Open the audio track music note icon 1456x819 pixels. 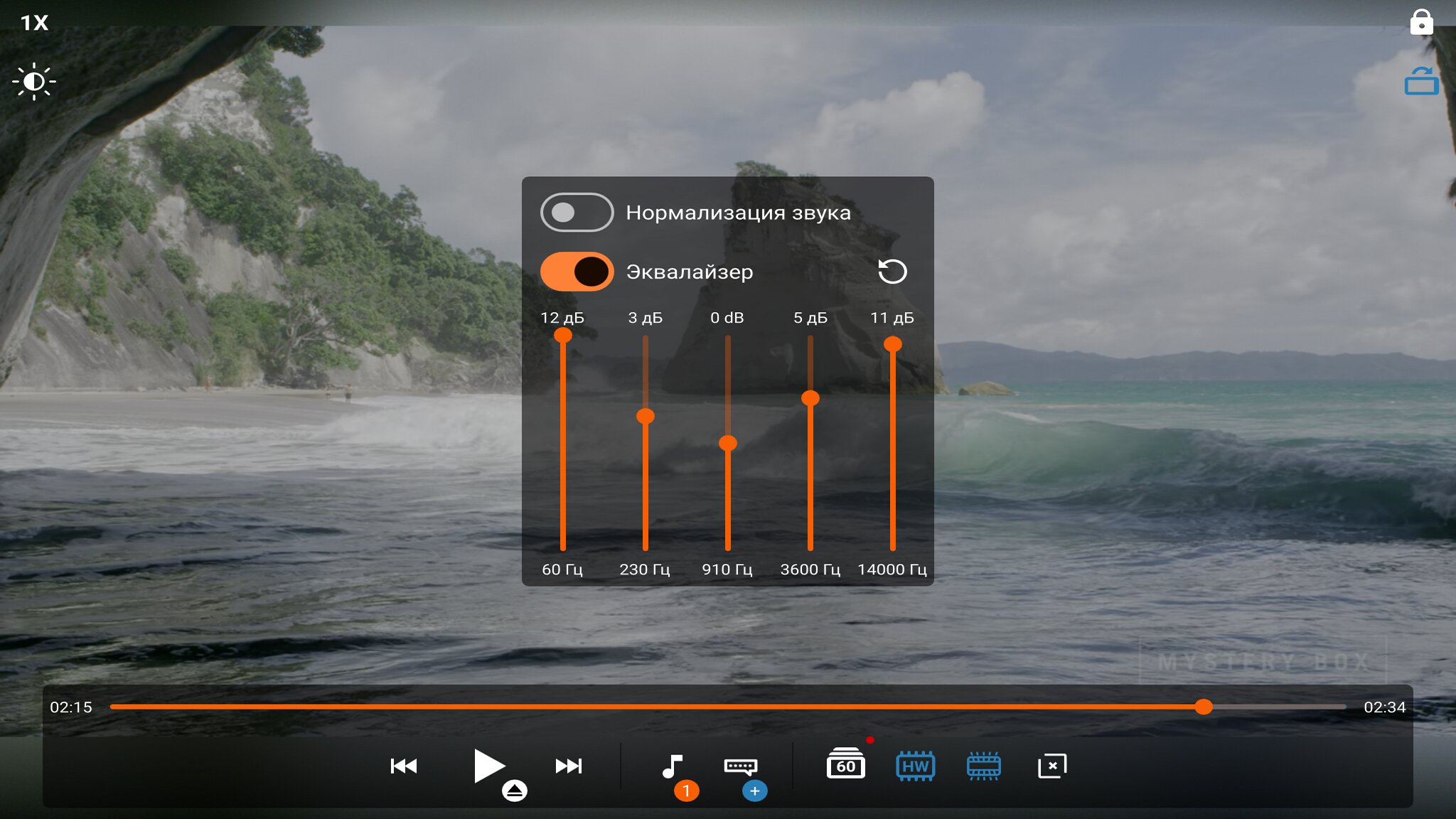coord(672,766)
